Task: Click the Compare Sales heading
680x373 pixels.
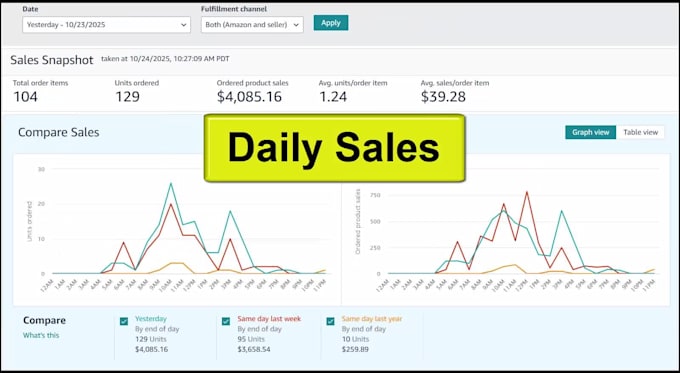Action: (59, 132)
